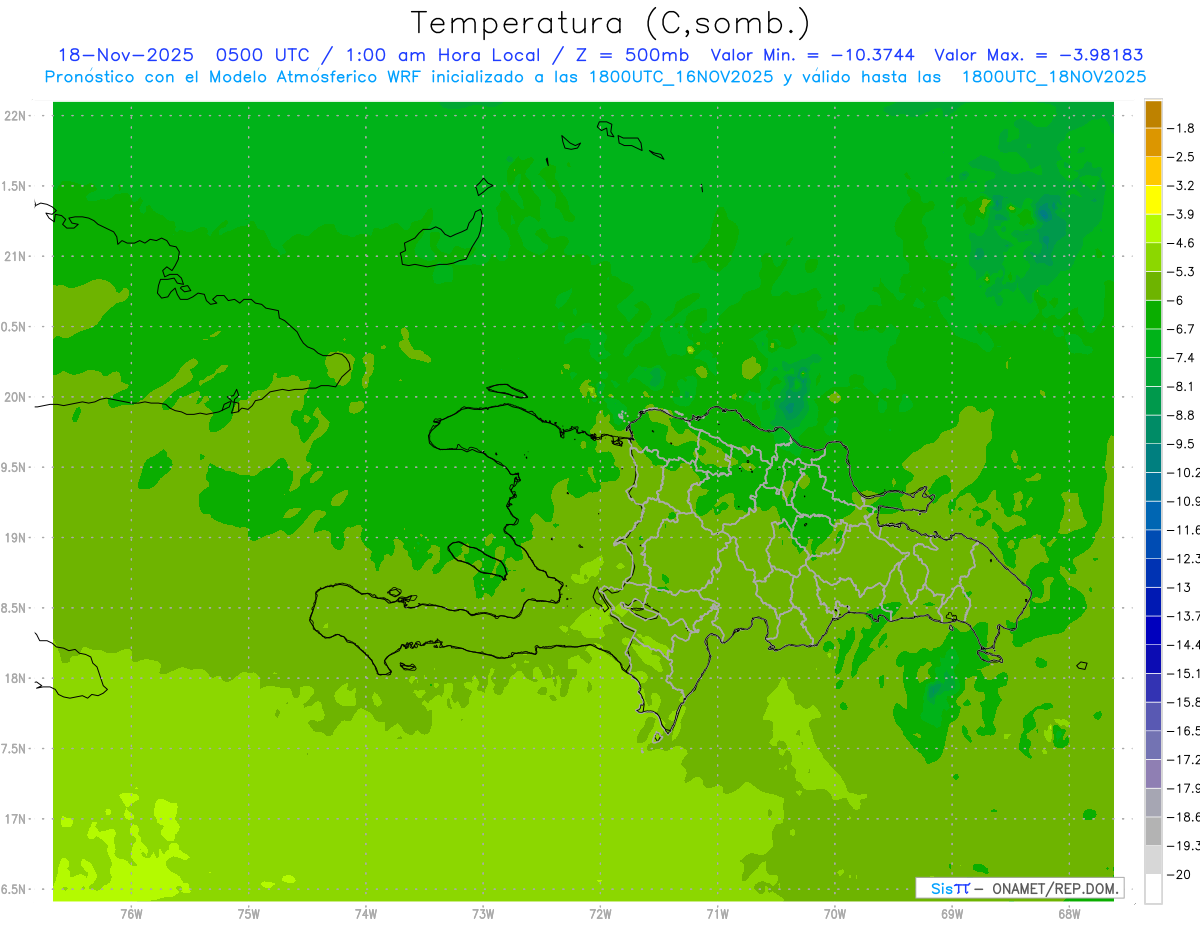This screenshot has height=927, width=1200.
Task: Pick the blue swatch between -11.6 and -12.3
Action: (1153, 544)
